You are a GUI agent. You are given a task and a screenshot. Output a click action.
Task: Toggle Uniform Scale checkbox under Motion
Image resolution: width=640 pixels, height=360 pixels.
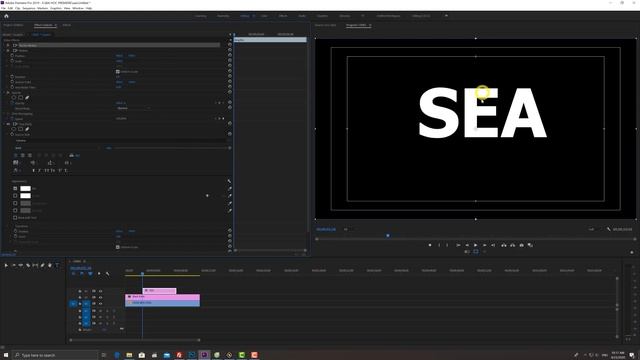(118, 71)
